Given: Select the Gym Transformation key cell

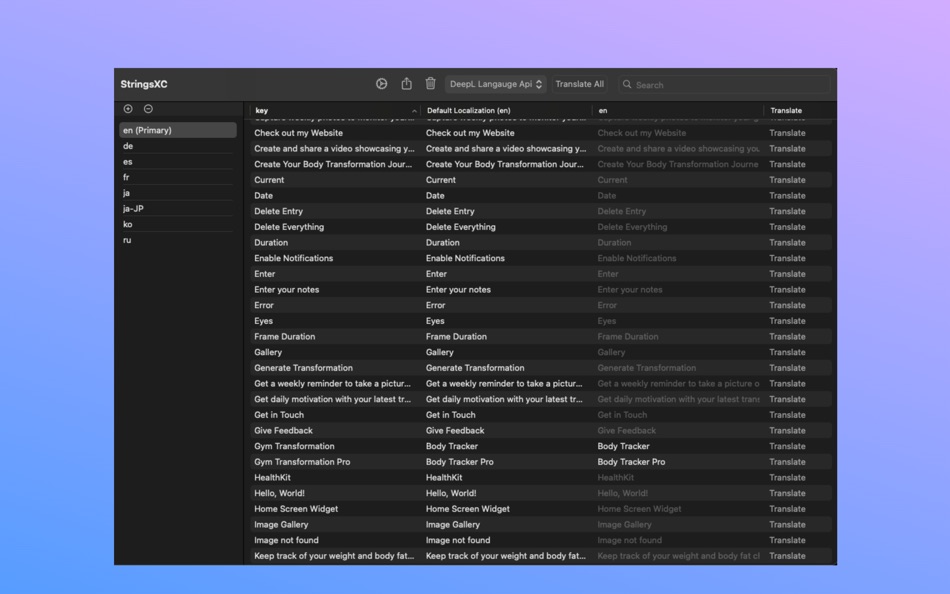Looking at the screenshot, I should click(x=294, y=446).
